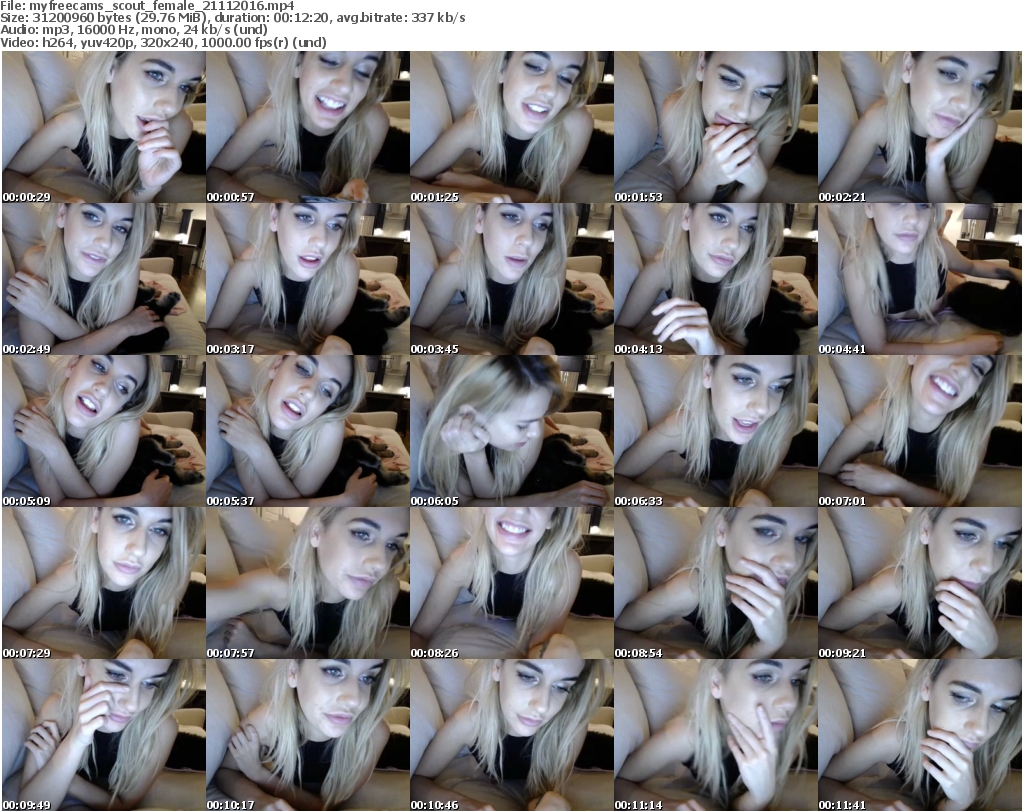
Task: Select the thumbnail frame stamped 00:04:41
Action: 920,279
